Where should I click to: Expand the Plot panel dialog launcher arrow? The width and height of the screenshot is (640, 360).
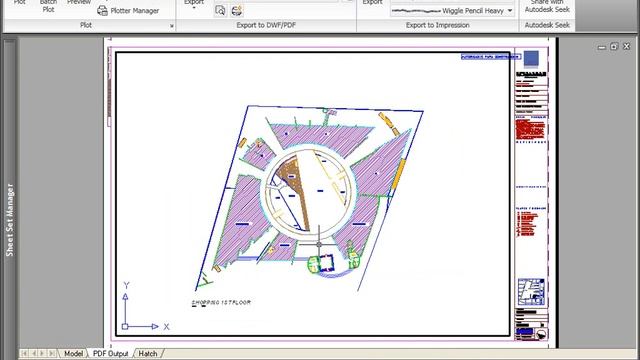pos(171,26)
